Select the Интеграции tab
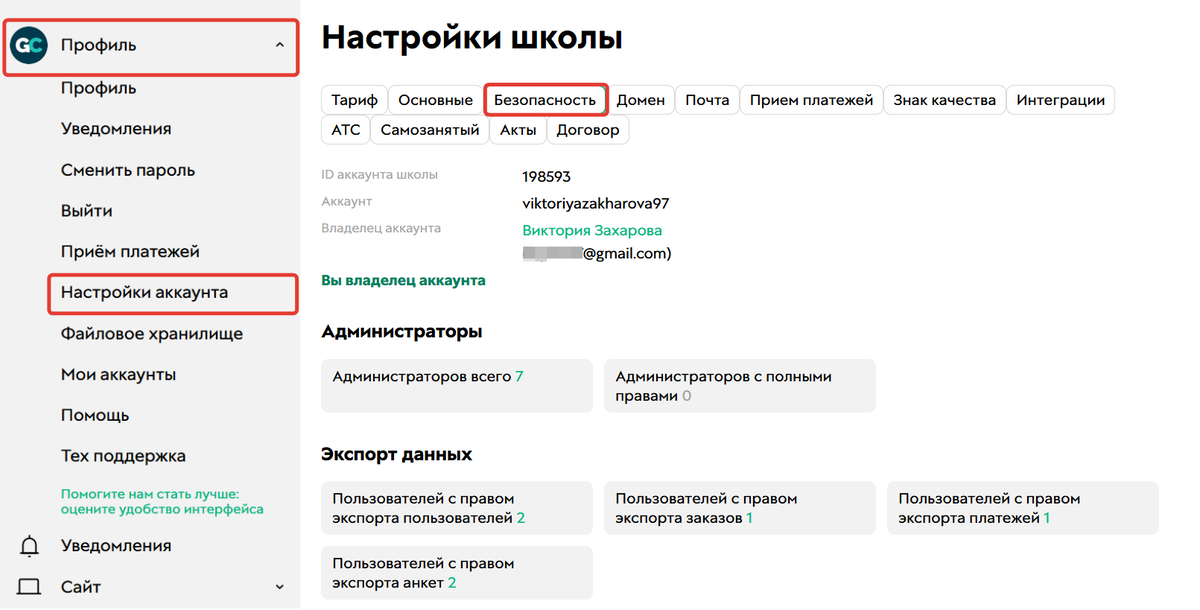Viewport: 1200px width, 610px height. pyautogui.click(x=1060, y=100)
